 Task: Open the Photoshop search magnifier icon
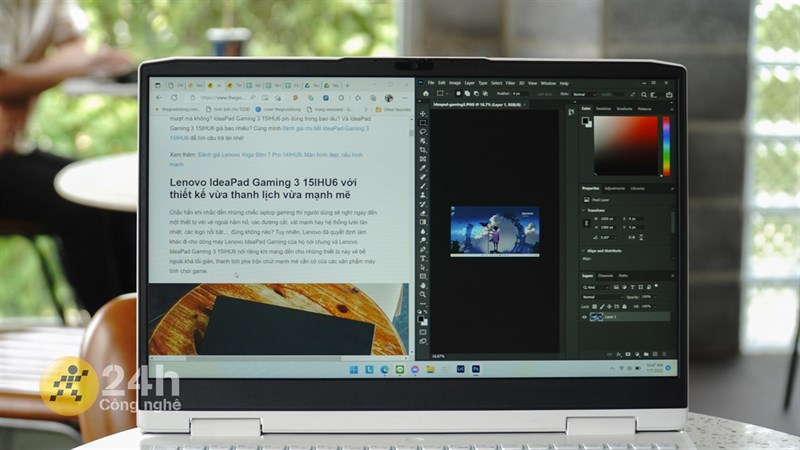[x=644, y=94]
